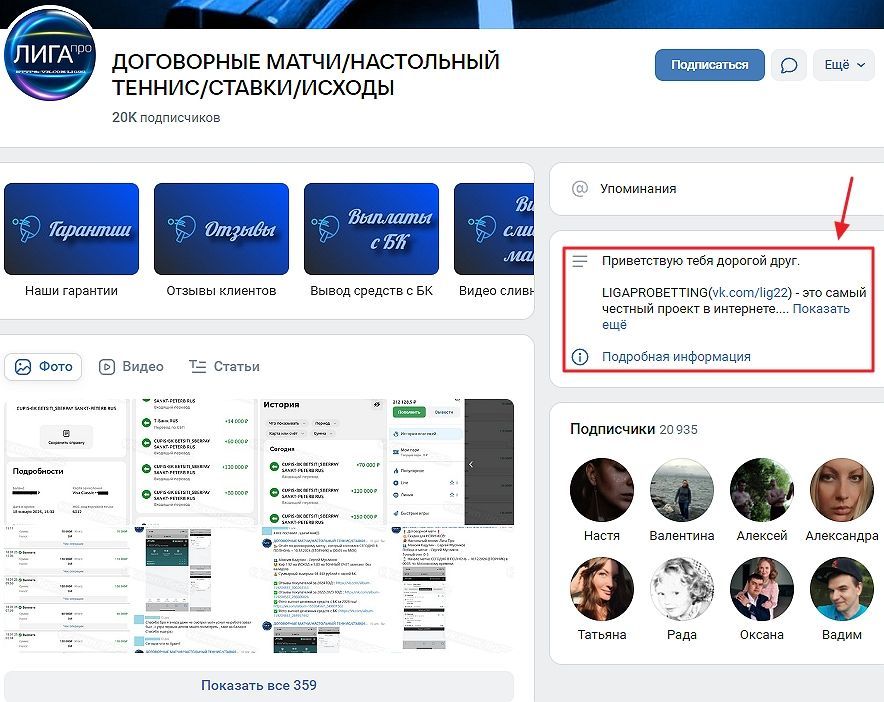
Task: Open Подробная информация link
Action: pos(676,356)
